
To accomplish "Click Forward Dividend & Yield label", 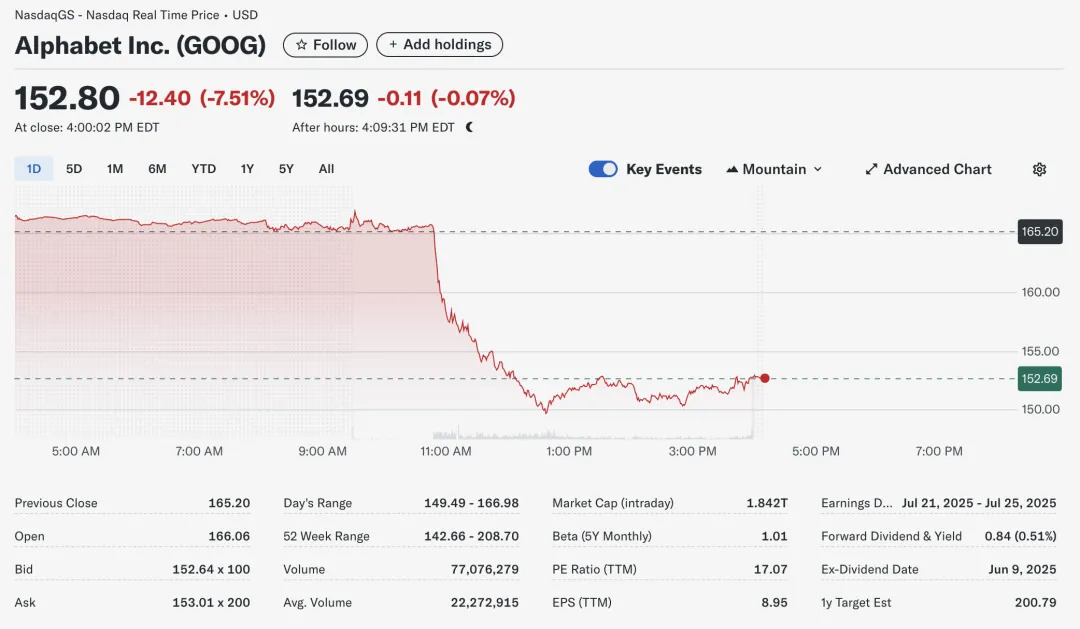I will [x=891, y=536].
